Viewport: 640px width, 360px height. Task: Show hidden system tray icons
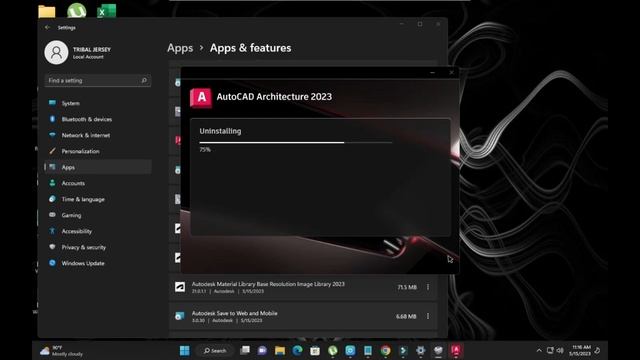tap(539, 351)
